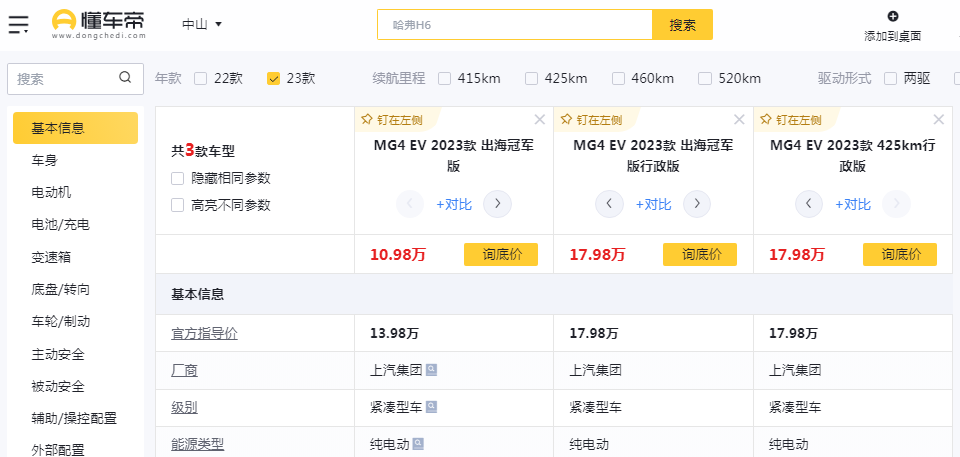Move 出海冠军版行政版 column right with arrow

coord(697,204)
